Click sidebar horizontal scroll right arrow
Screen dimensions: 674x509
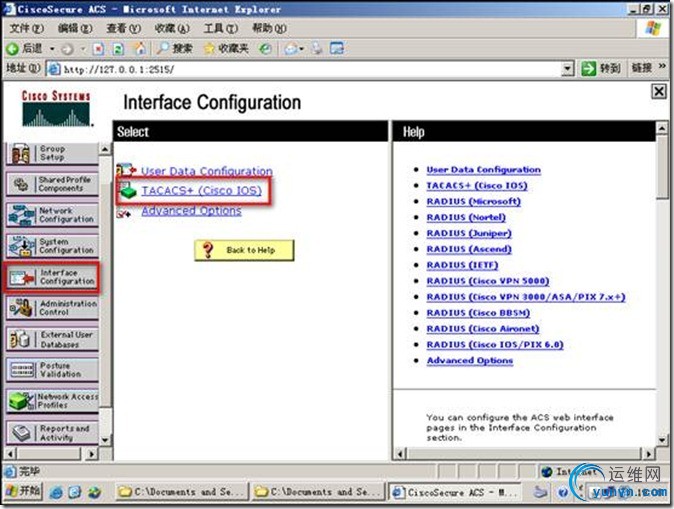click(91, 454)
